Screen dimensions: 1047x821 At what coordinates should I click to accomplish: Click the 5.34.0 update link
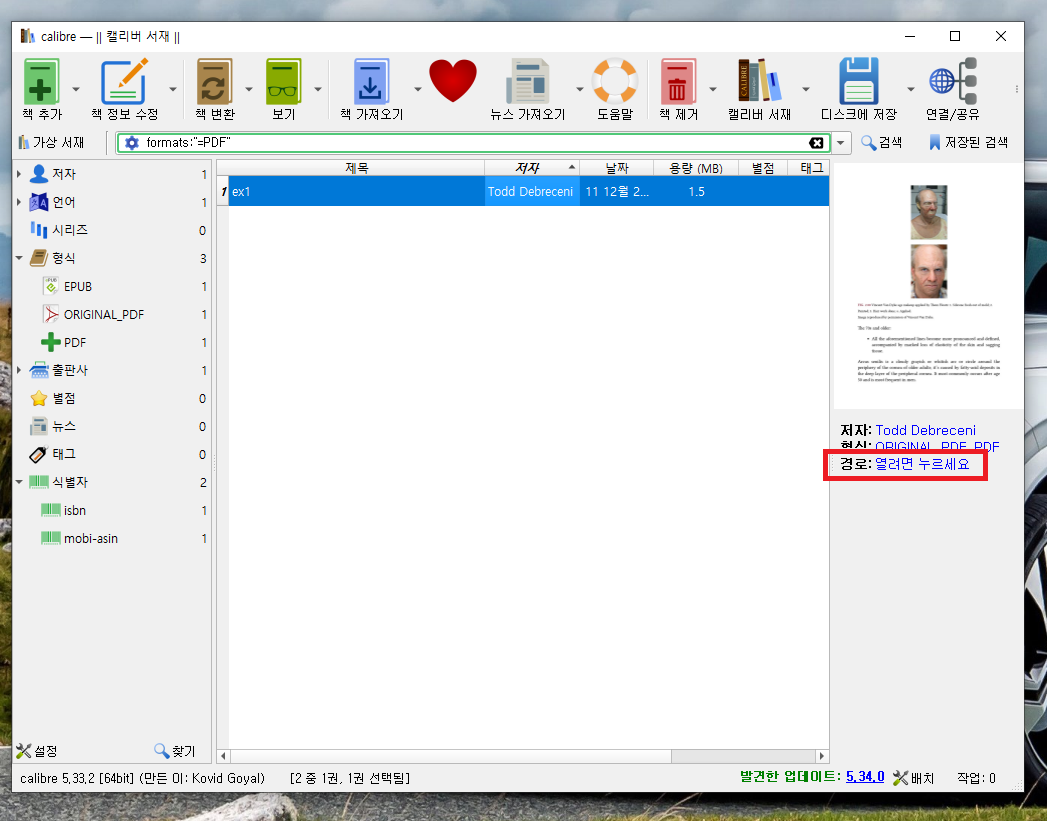[x=865, y=777]
